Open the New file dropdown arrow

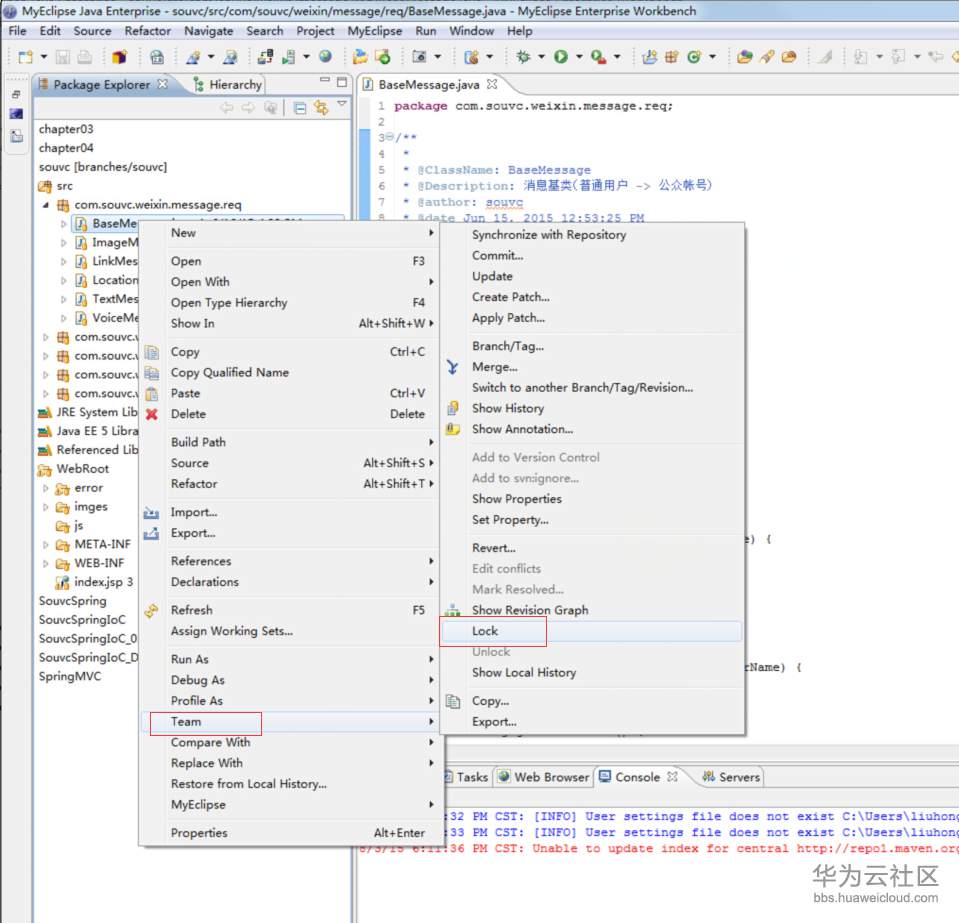(x=44, y=57)
